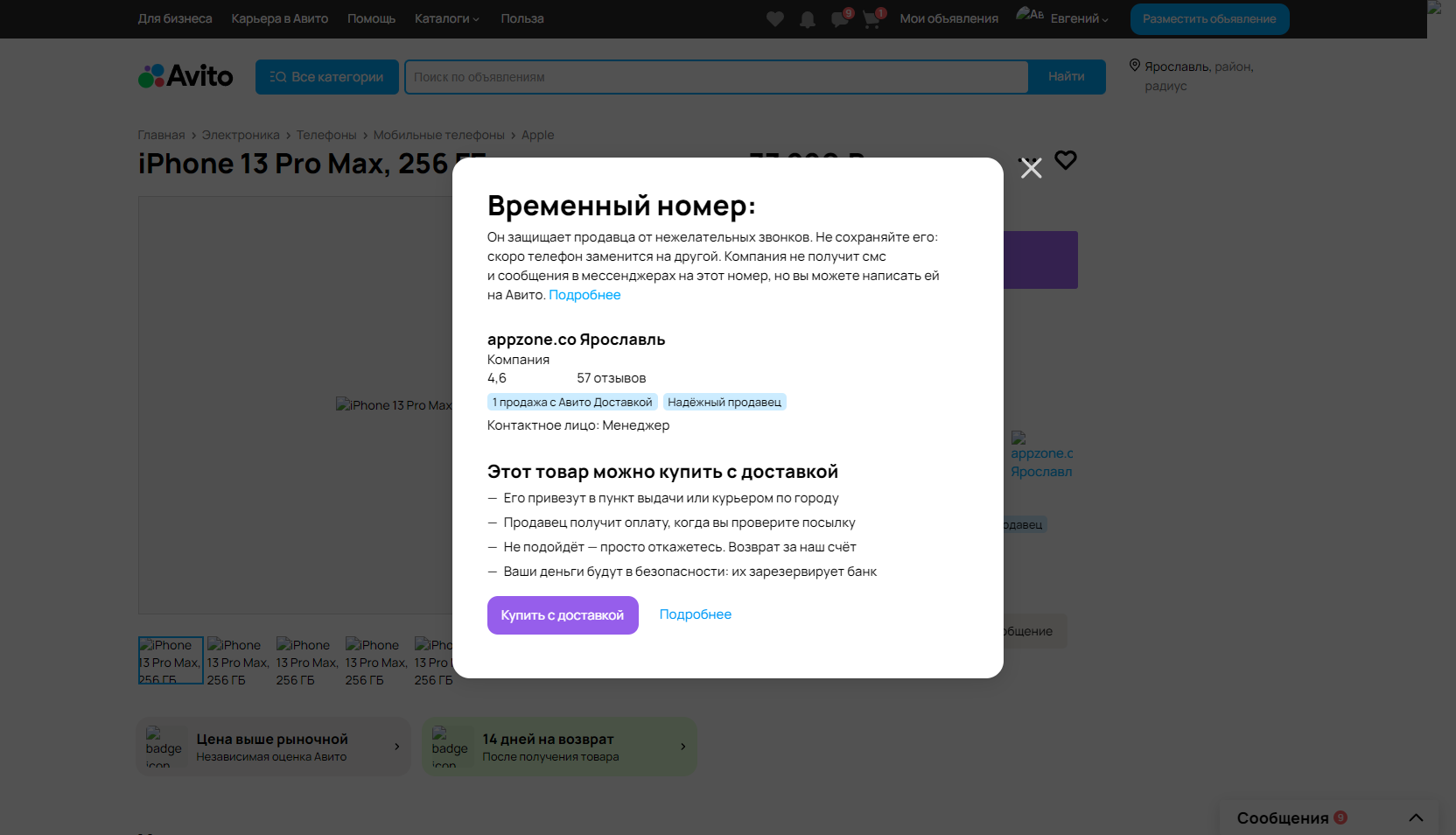Open the Евгений account dropdown
The image size is (1456, 835).
[1079, 18]
